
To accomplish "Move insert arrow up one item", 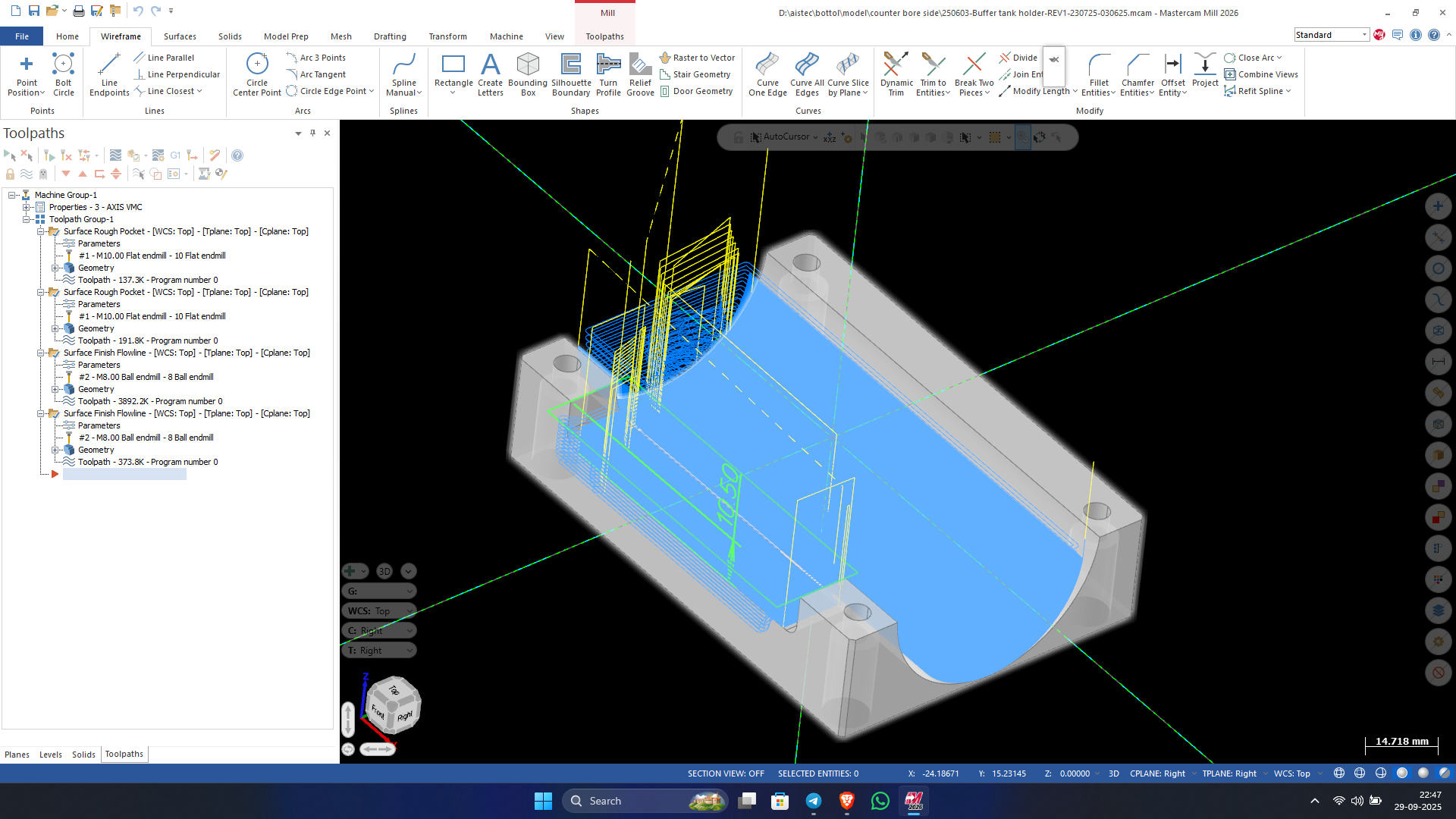I will (83, 174).
